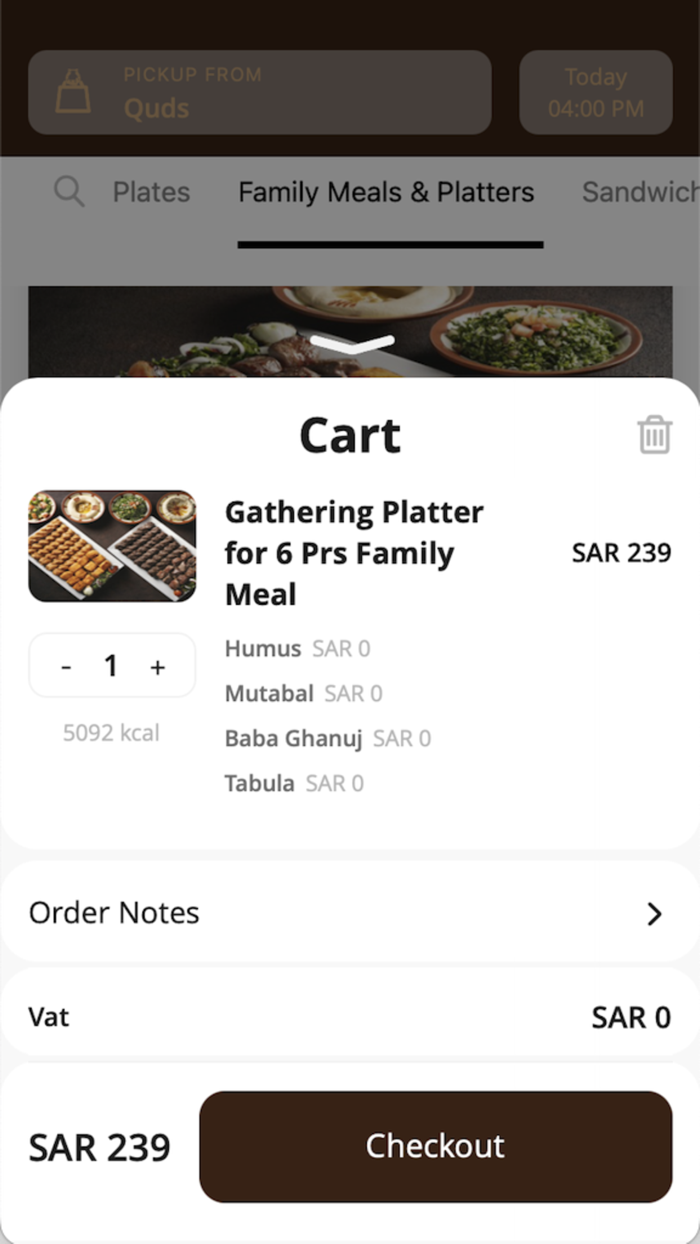Switch to the Plates tab
Viewport: 700px width, 1244px height.
coord(151,192)
